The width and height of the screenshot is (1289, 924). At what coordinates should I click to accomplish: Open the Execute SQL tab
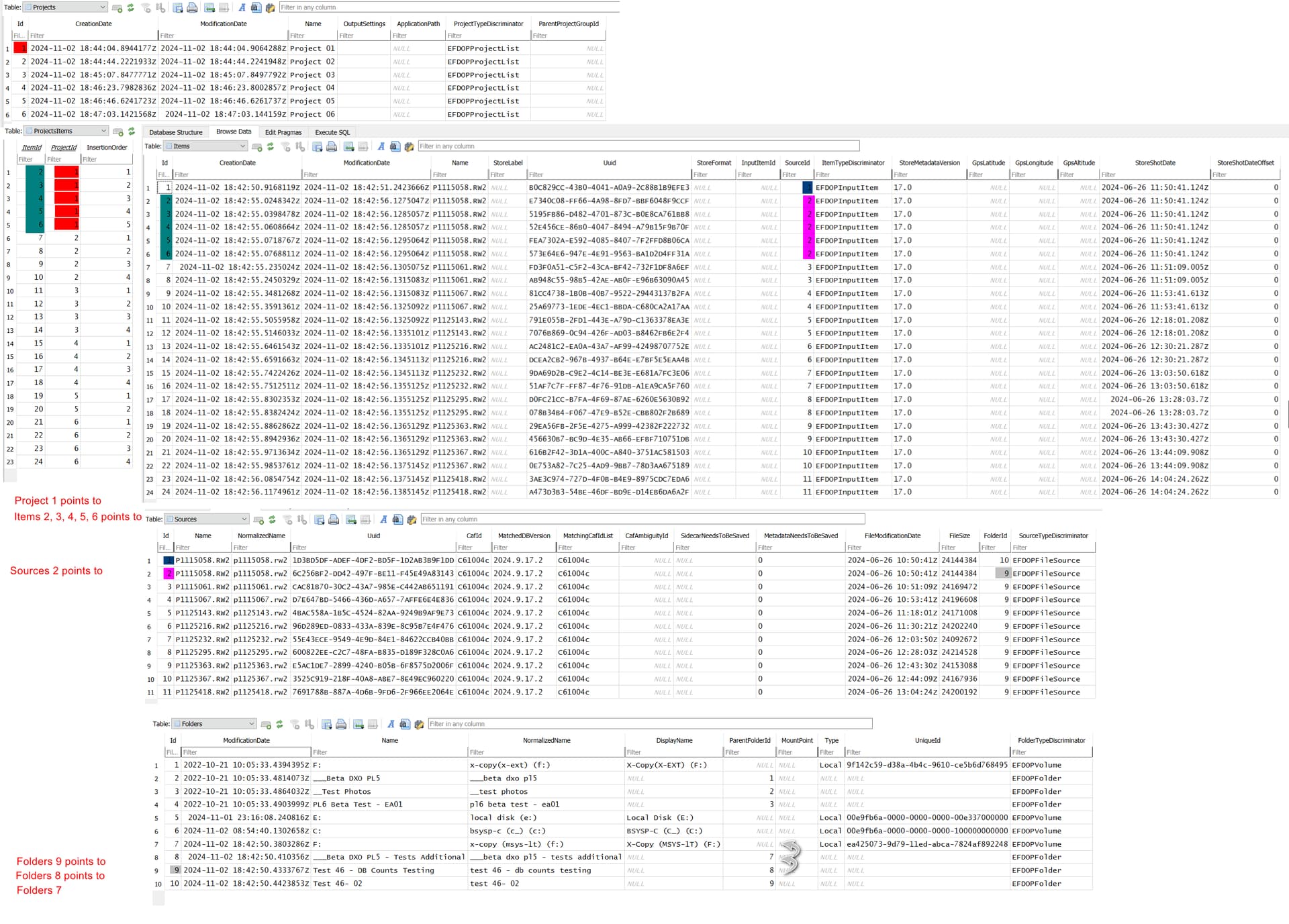coord(332,132)
